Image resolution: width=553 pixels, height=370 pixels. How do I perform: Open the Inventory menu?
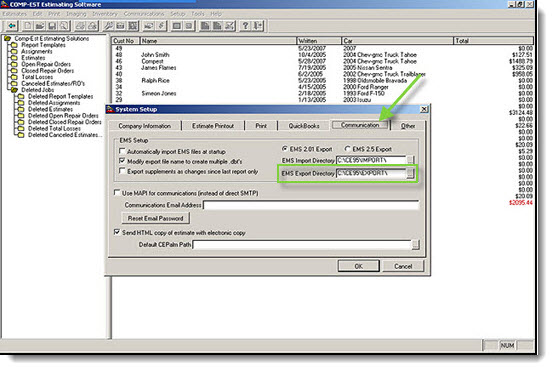(x=105, y=14)
